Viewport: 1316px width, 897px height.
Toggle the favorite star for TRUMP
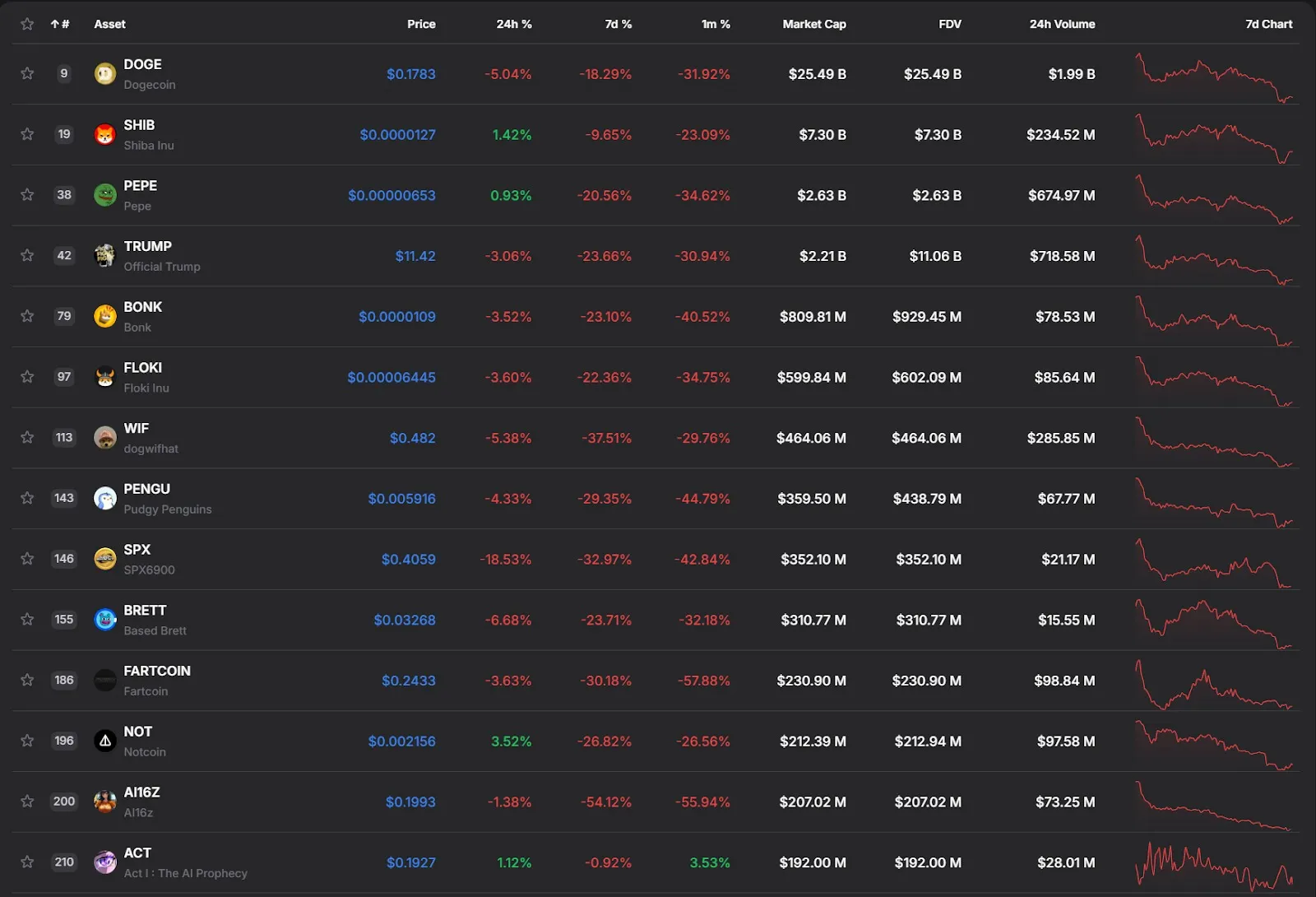27,255
